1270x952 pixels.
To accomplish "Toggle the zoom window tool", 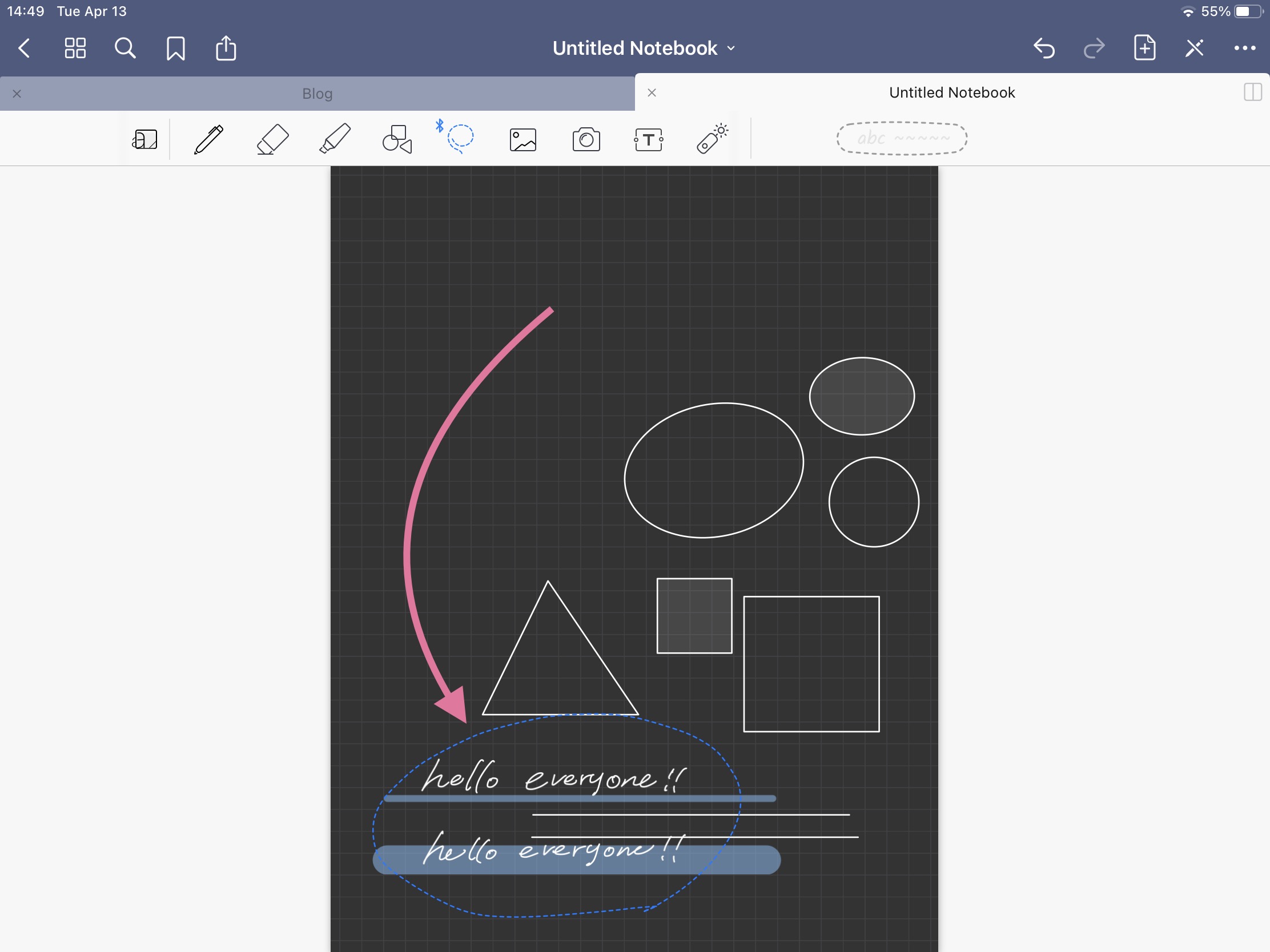I will point(144,139).
